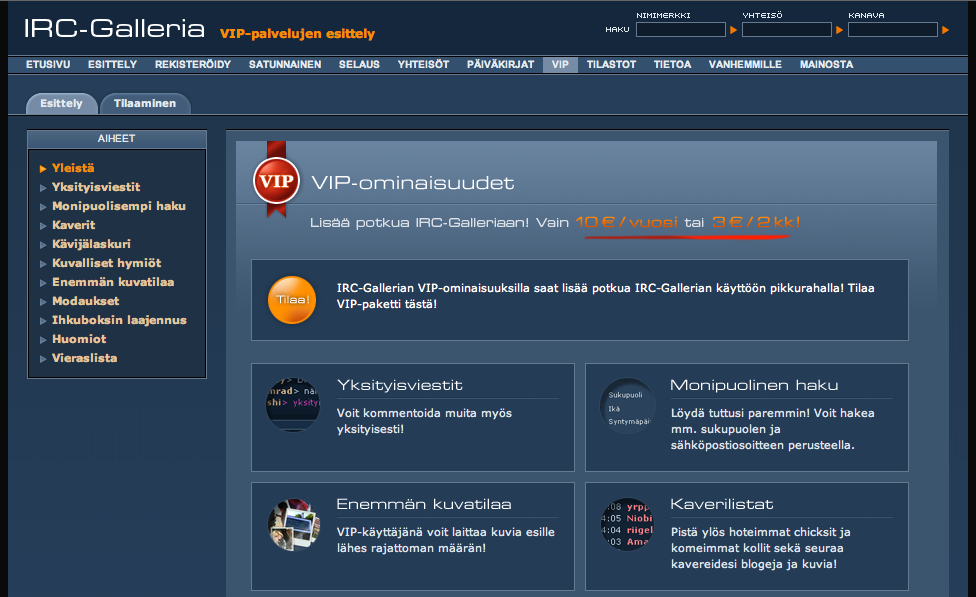Open Kävijälaskuri in the Aiheet sidebar
This screenshot has height=597, width=976.
[x=91, y=244]
